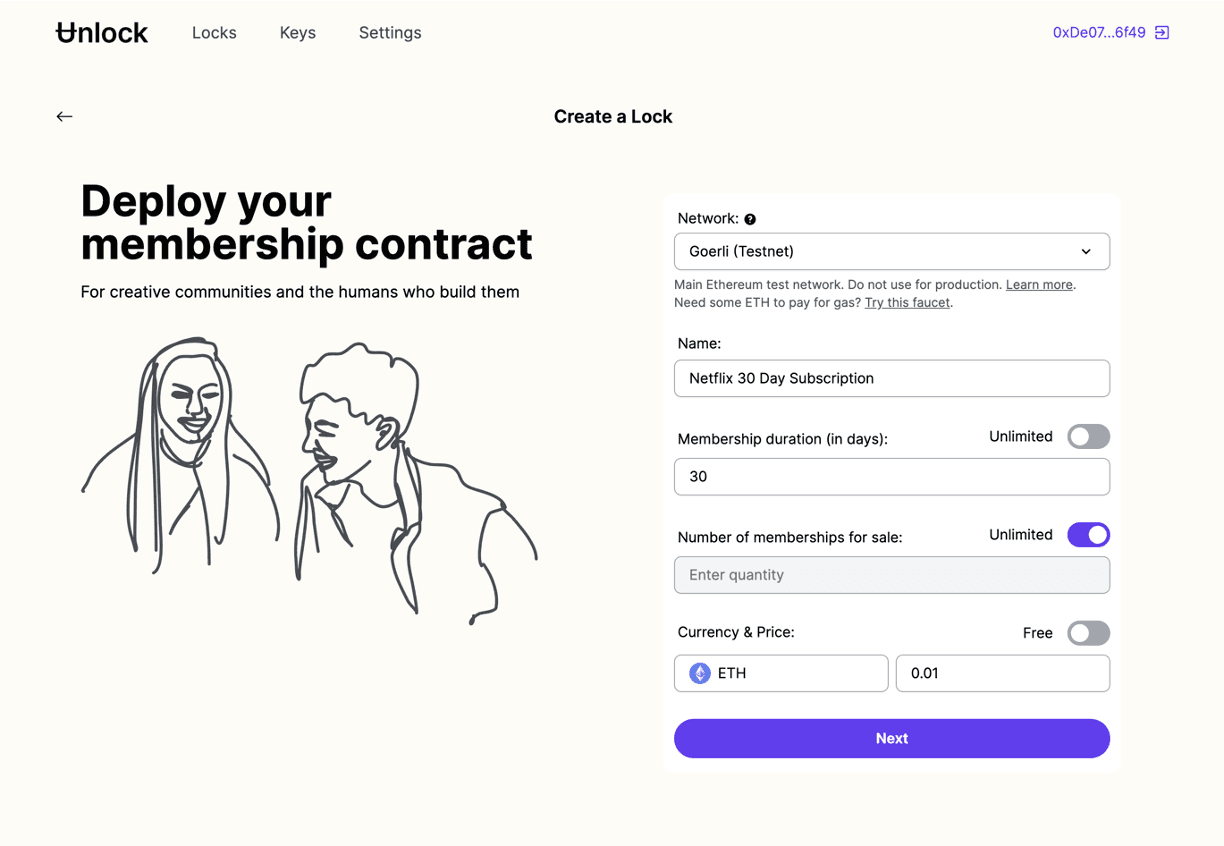The height and width of the screenshot is (846, 1224).
Task: Disable Unlimited number of memberships switch
Action: (x=1088, y=535)
